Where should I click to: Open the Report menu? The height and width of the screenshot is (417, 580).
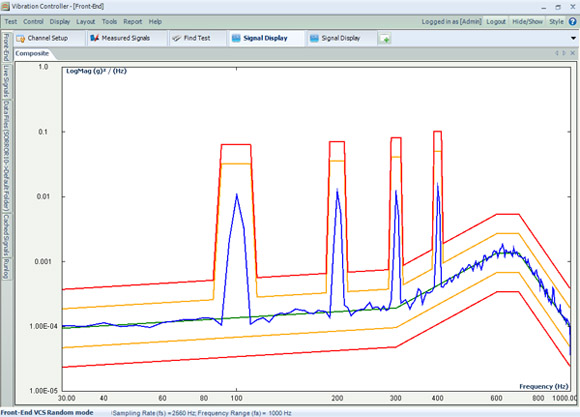tap(132, 21)
